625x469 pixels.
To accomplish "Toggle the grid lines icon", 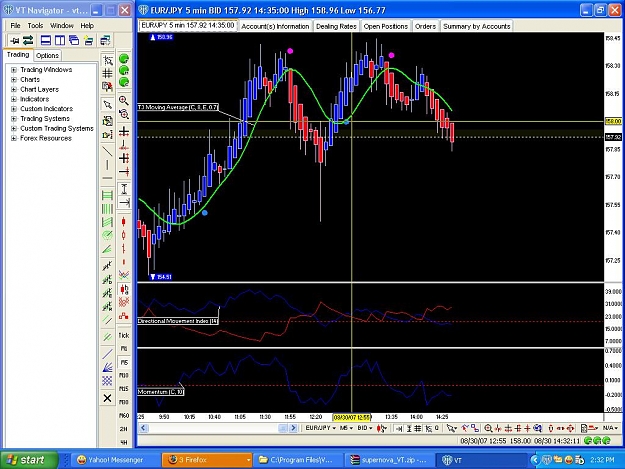I will click(x=107, y=73).
